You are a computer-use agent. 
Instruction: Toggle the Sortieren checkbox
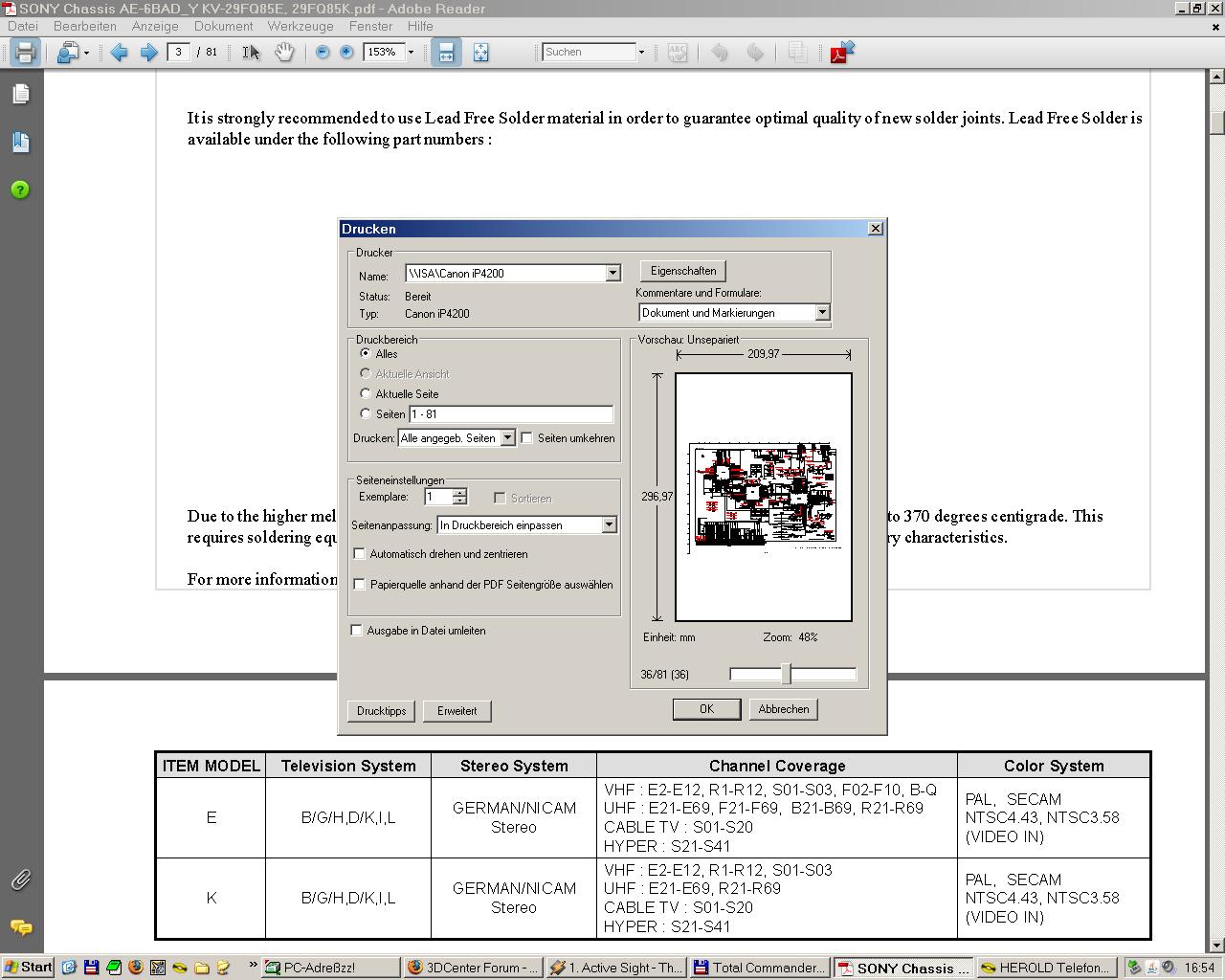pos(500,498)
